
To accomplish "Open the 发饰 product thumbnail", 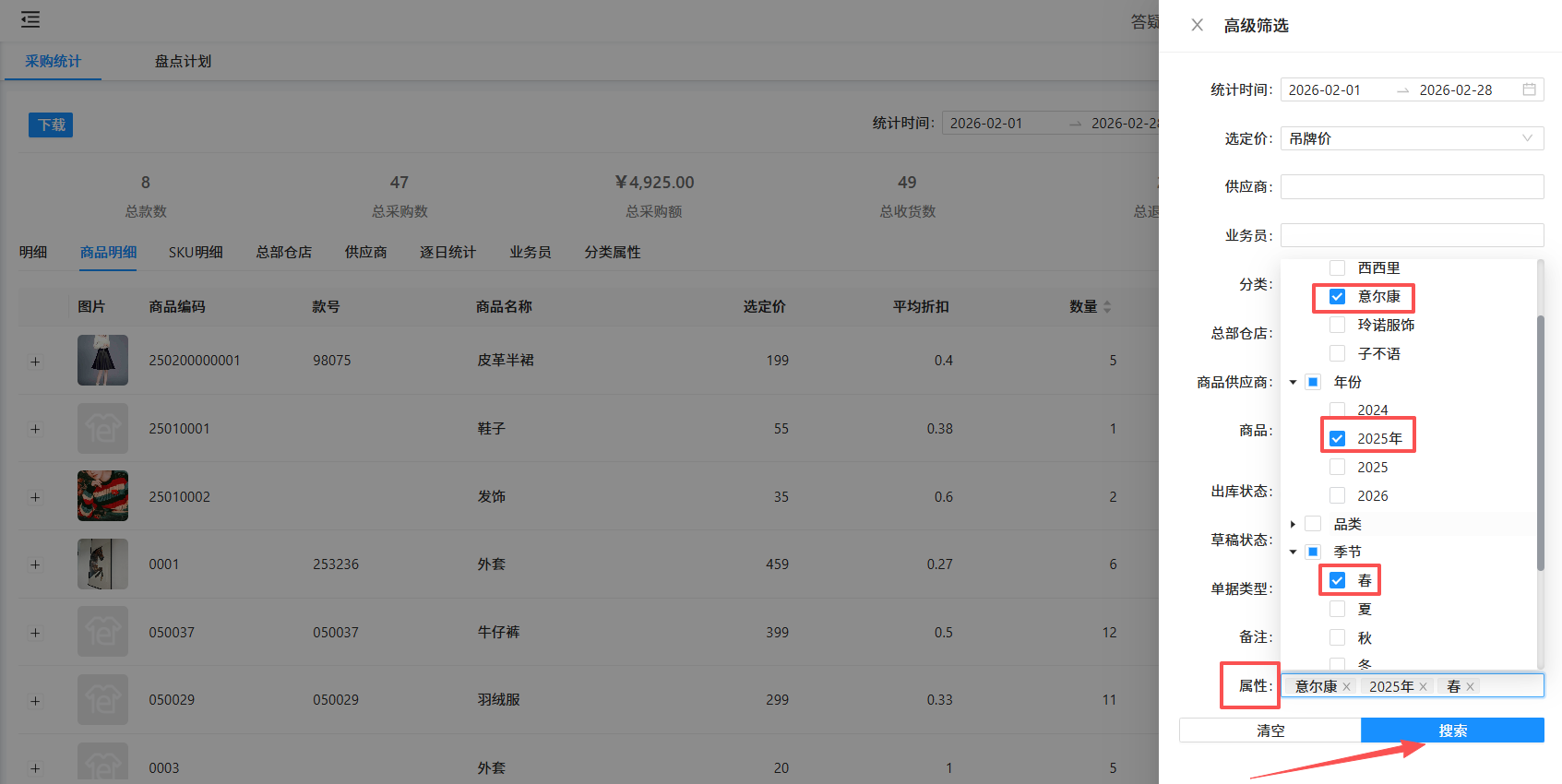I will click(x=102, y=496).
